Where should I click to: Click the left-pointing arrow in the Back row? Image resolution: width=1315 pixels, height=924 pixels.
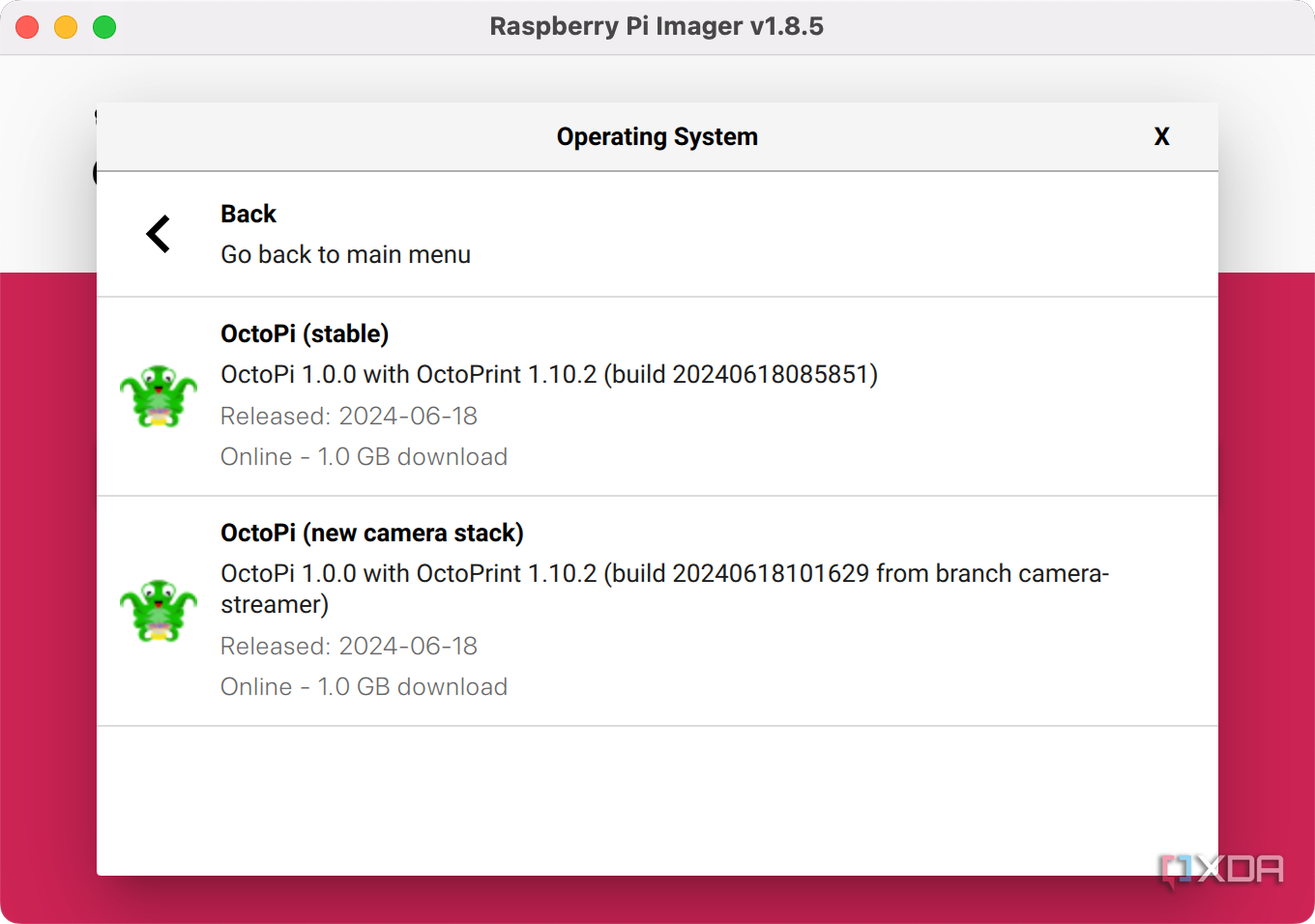(157, 233)
